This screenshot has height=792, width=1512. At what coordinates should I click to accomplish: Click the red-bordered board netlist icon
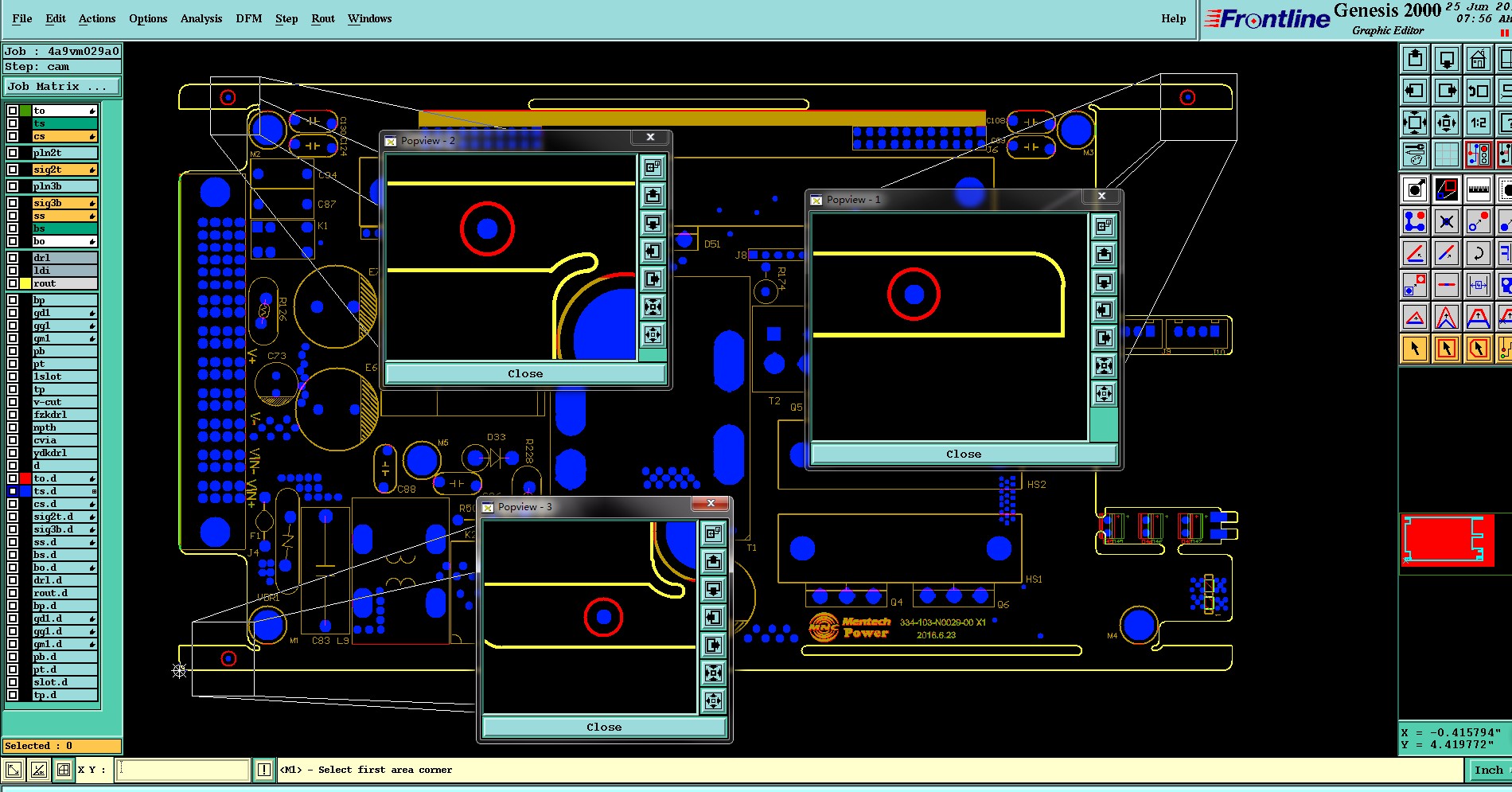(x=1479, y=154)
